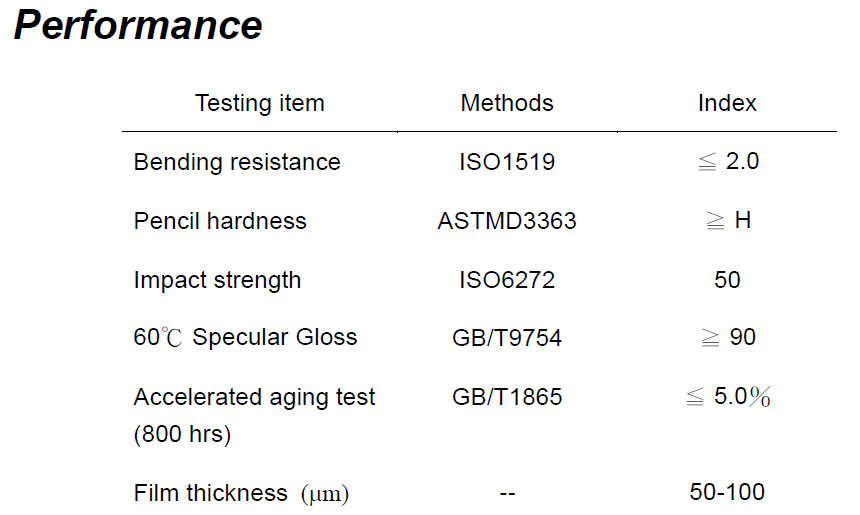The height and width of the screenshot is (515, 860).
Task: Click the ≤ 2.0 index value
Action: (x=728, y=161)
